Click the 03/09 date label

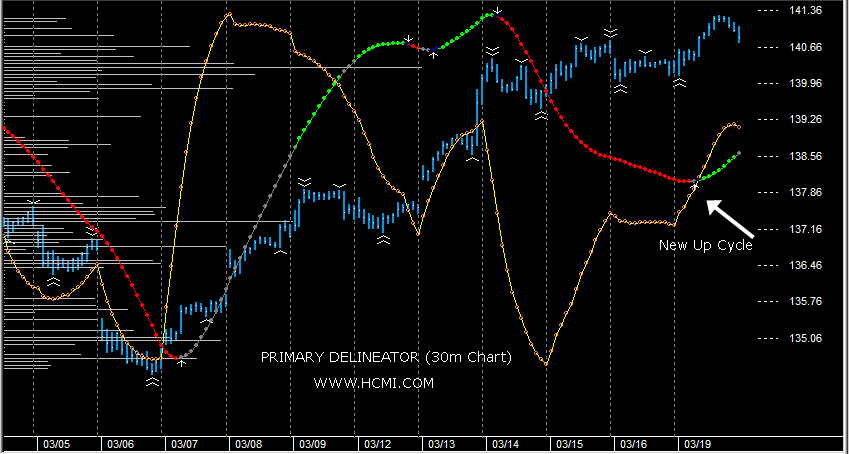pyautogui.click(x=312, y=443)
